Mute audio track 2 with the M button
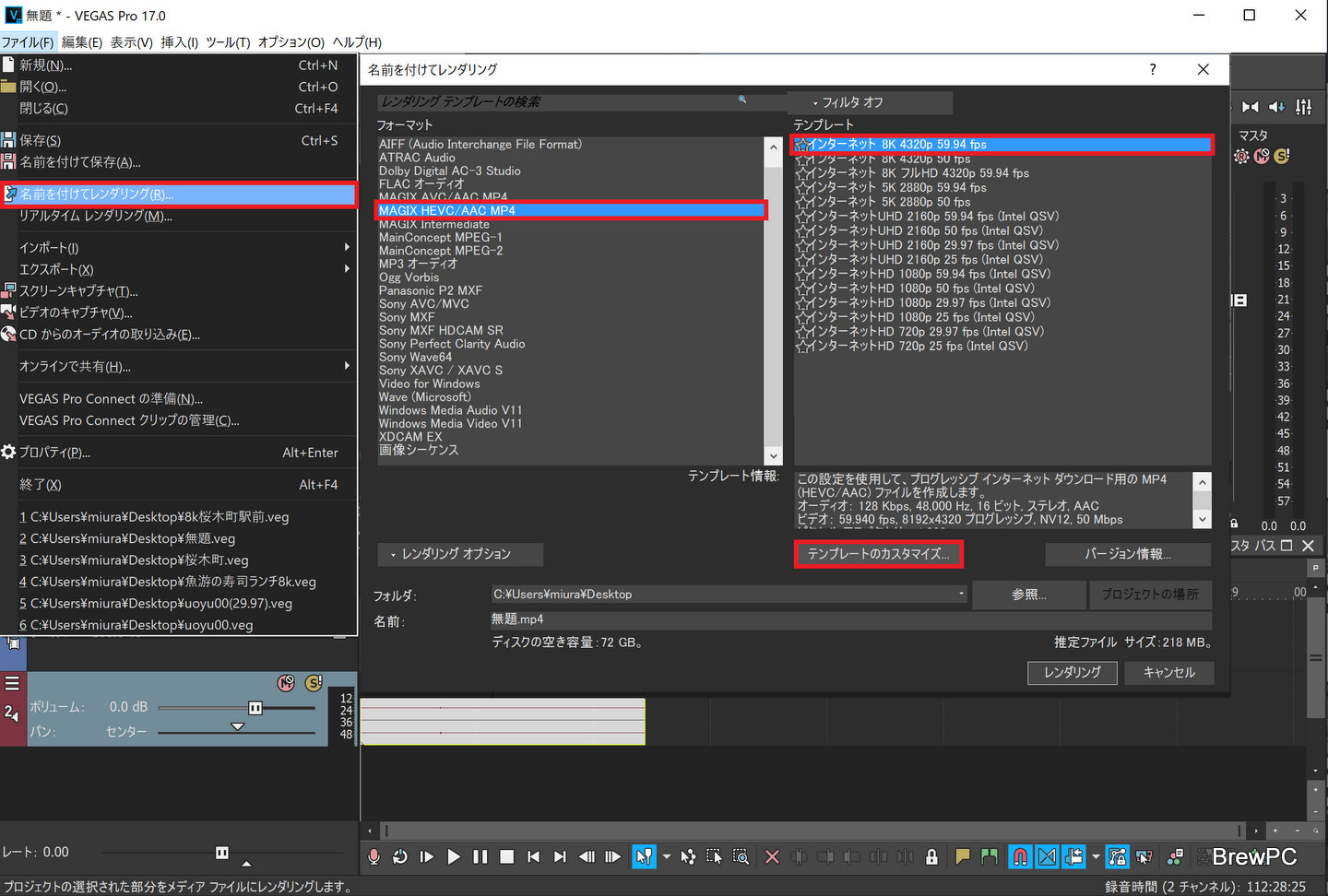 286,683
